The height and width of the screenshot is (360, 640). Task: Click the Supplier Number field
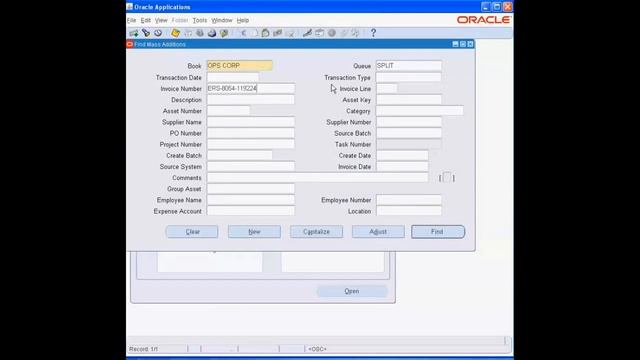(409, 122)
